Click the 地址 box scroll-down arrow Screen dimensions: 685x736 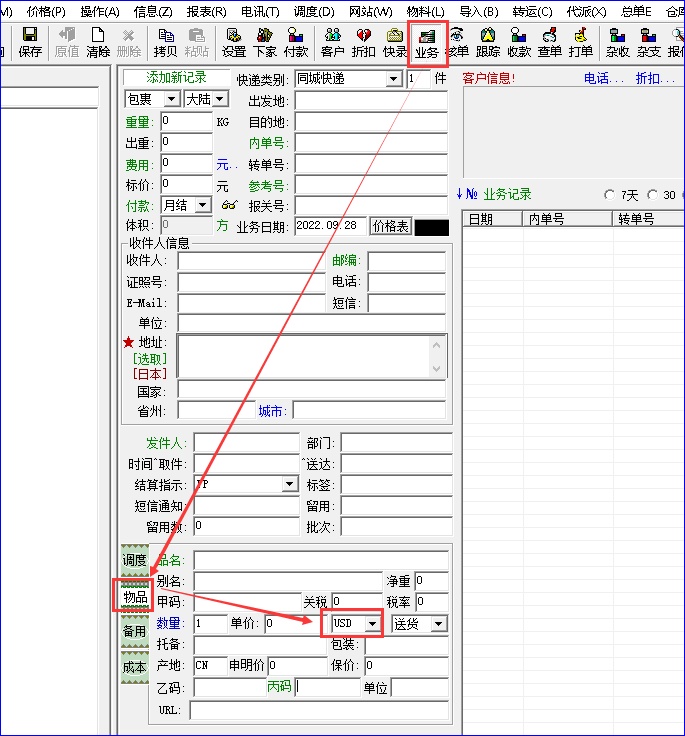tap(436, 368)
